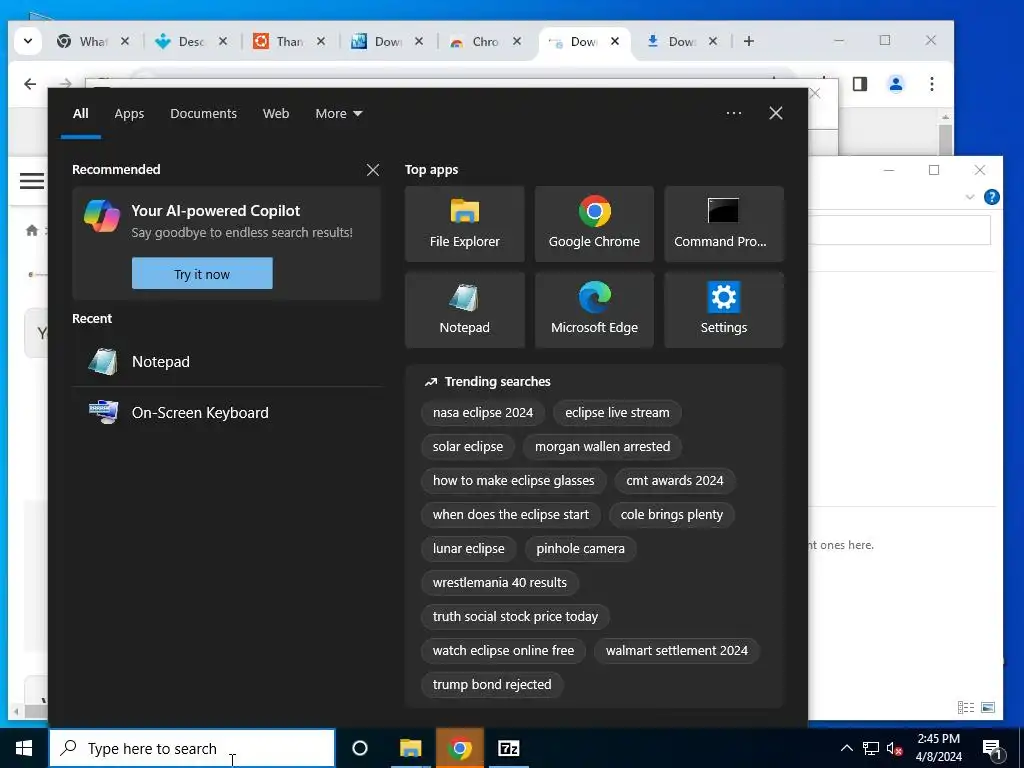Click Chrome's back navigation arrow
Viewport: 1024px width, 768px height.
30,84
